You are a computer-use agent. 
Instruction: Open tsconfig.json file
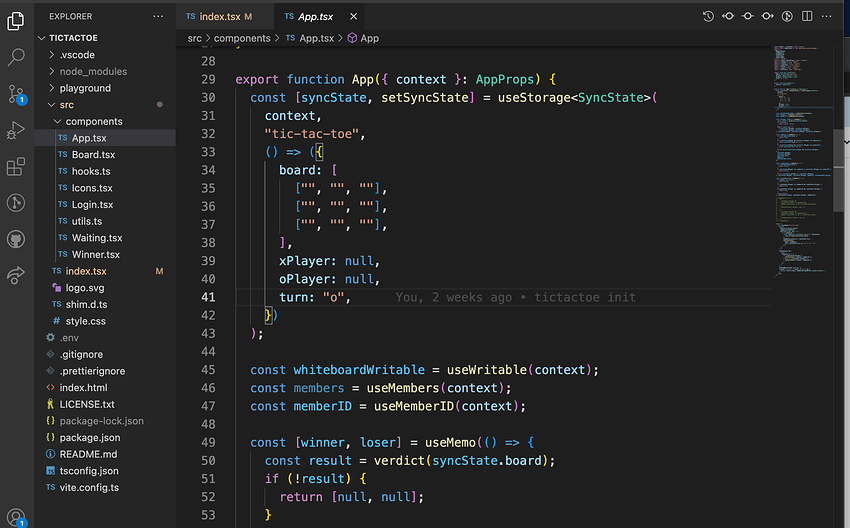click(105, 471)
